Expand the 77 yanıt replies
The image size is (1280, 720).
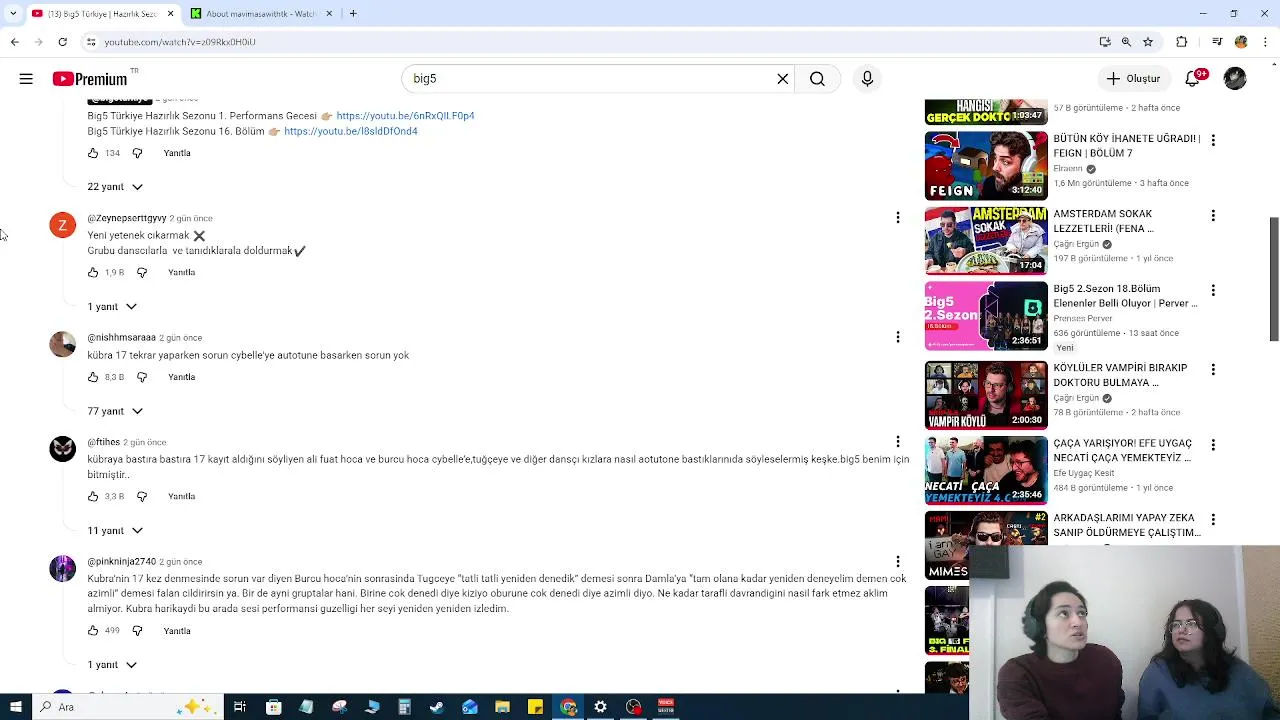pyautogui.click(x=115, y=411)
